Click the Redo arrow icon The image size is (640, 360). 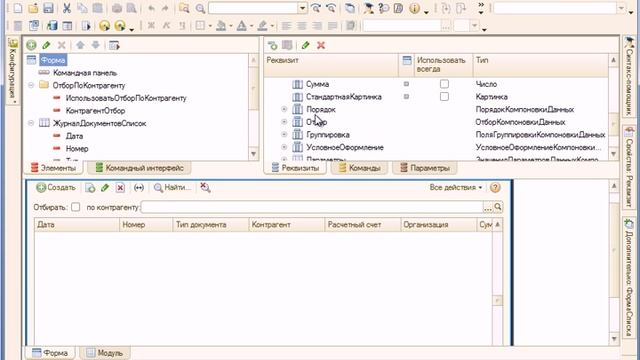pos(165,8)
